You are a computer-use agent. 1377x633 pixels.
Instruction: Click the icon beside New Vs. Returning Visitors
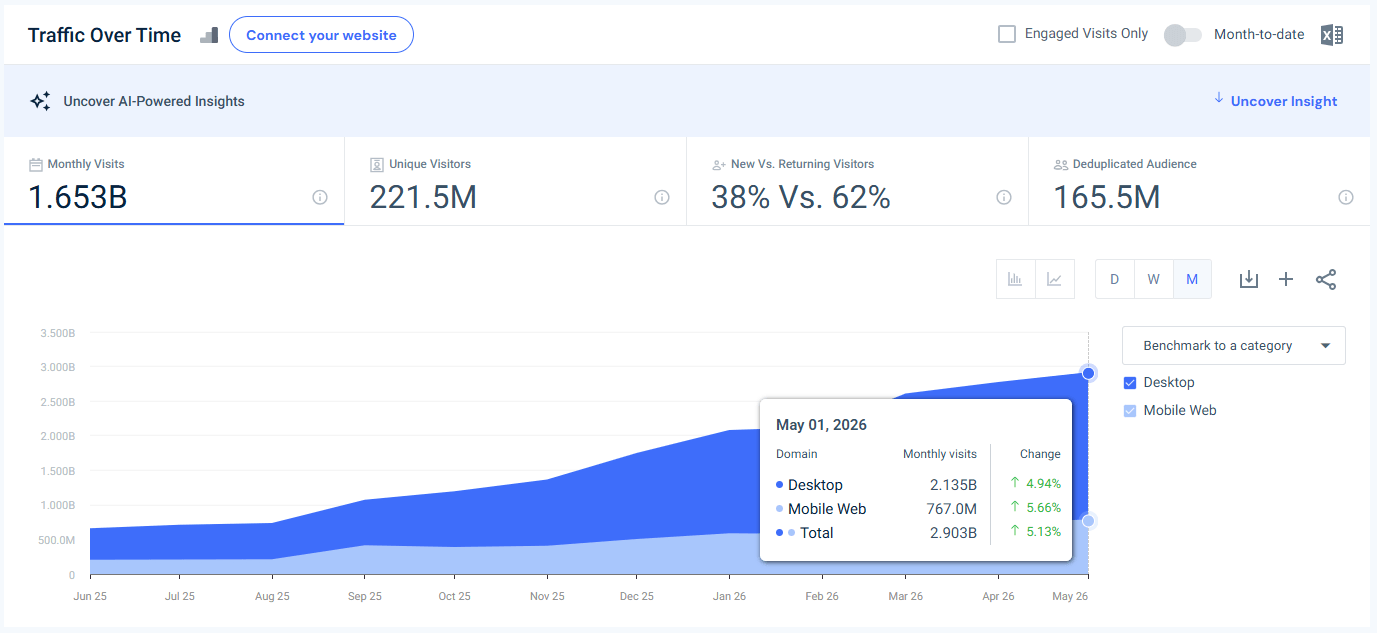click(719, 164)
